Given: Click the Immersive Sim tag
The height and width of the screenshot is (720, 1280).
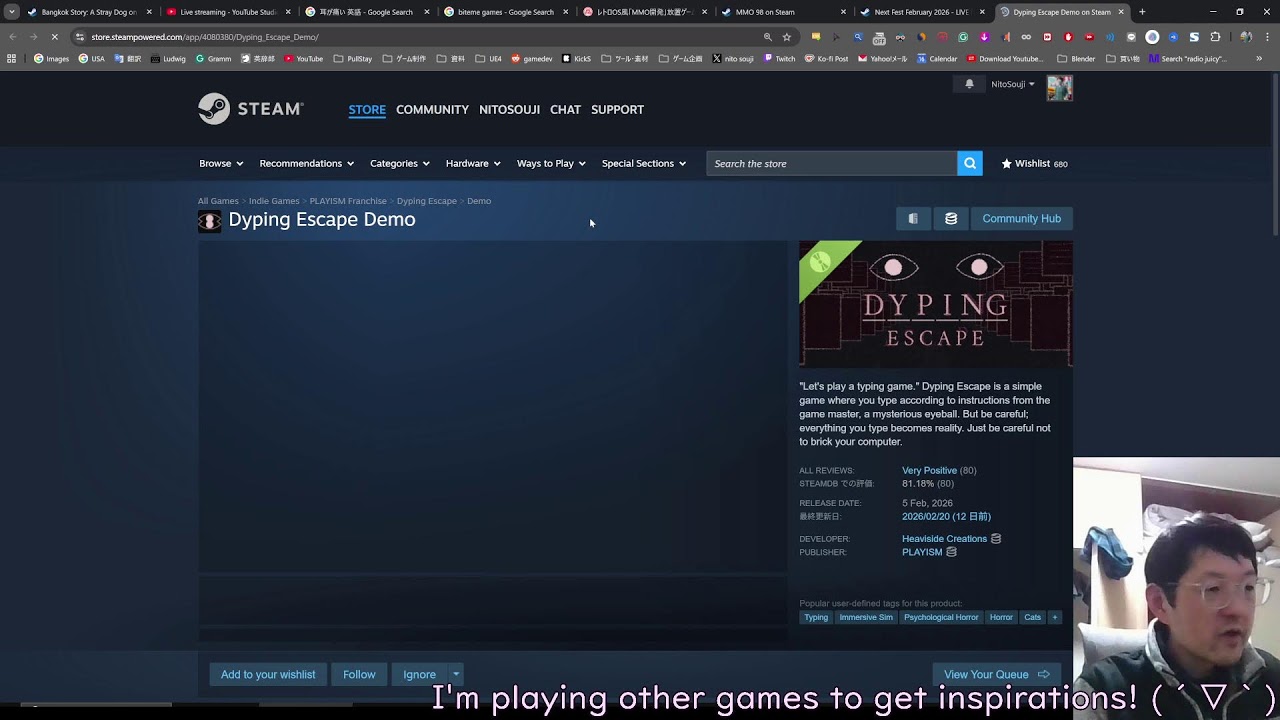Looking at the screenshot, I should tap(866, 617).
